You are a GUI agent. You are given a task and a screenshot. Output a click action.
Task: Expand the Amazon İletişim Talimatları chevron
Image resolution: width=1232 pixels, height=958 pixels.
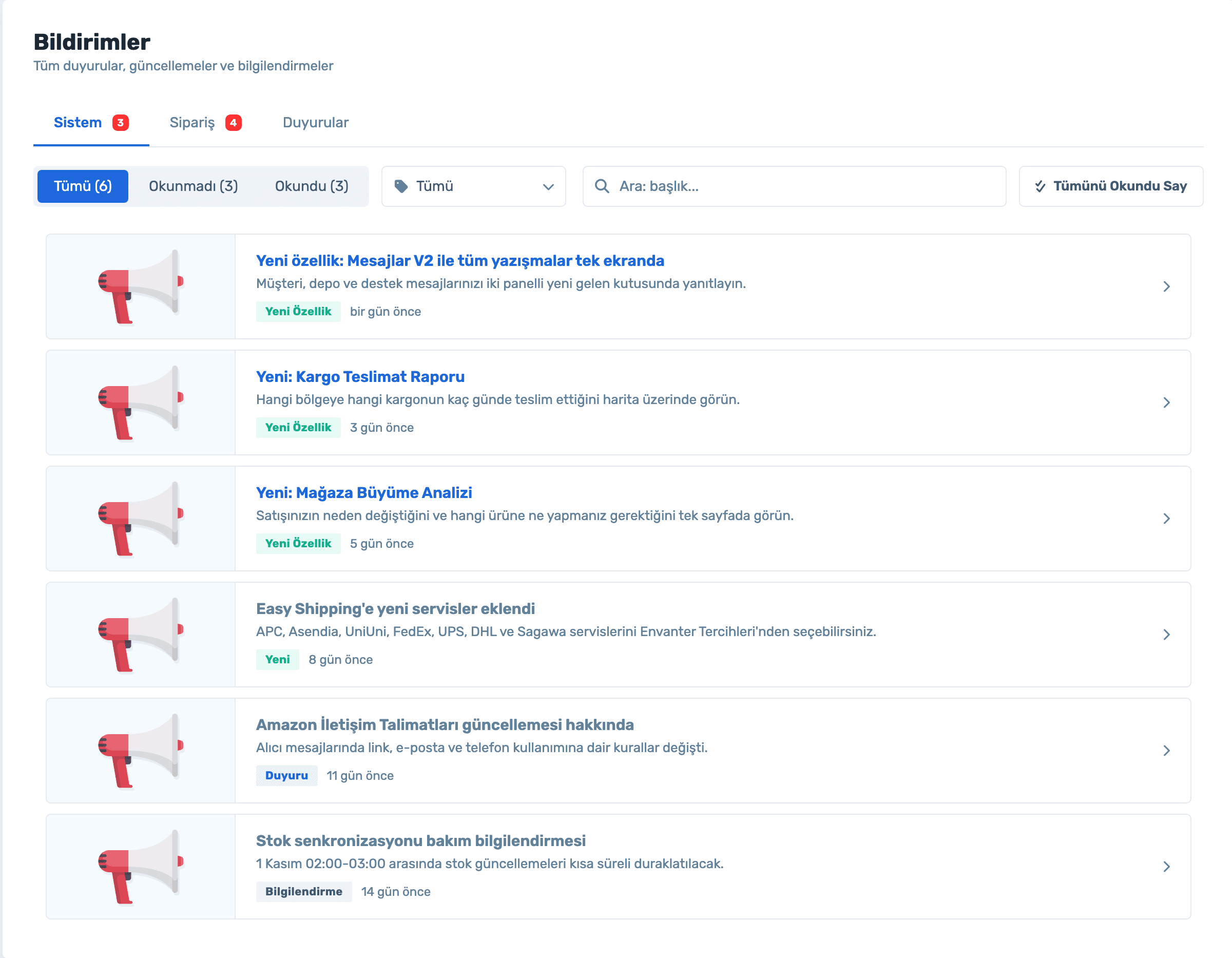(x=1167, y=751)
